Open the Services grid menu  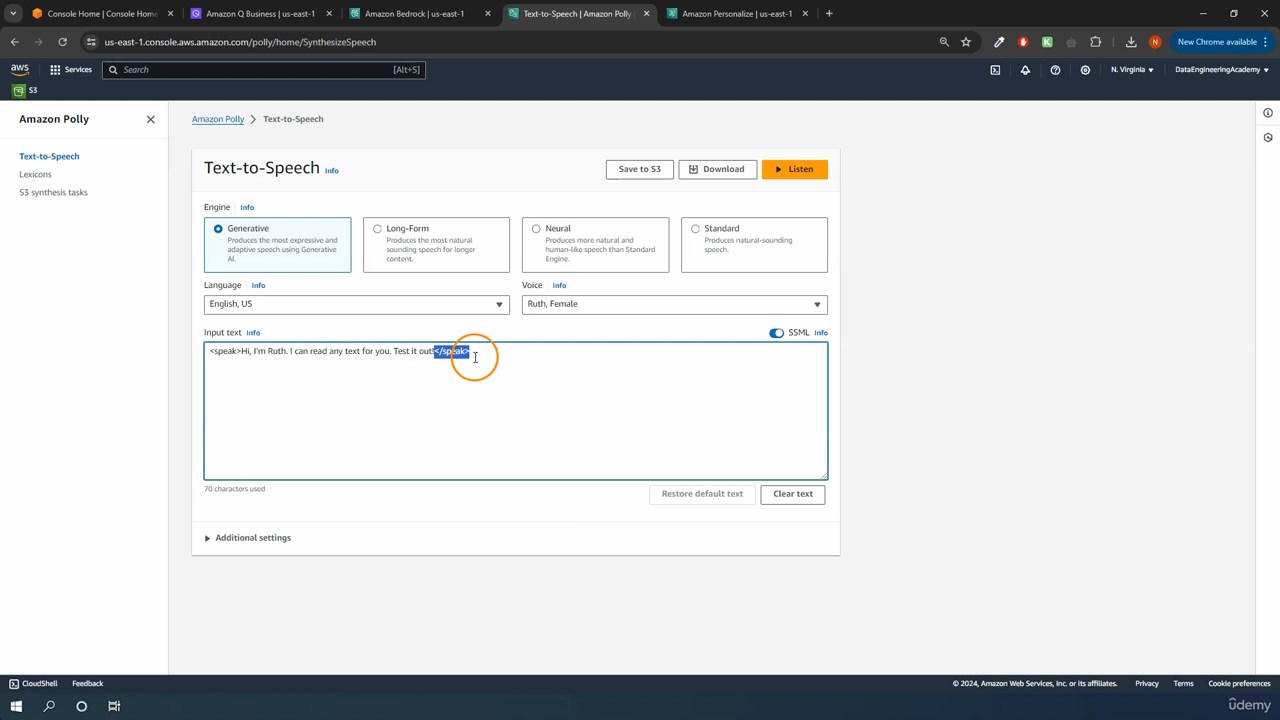(x=71, y=70)
